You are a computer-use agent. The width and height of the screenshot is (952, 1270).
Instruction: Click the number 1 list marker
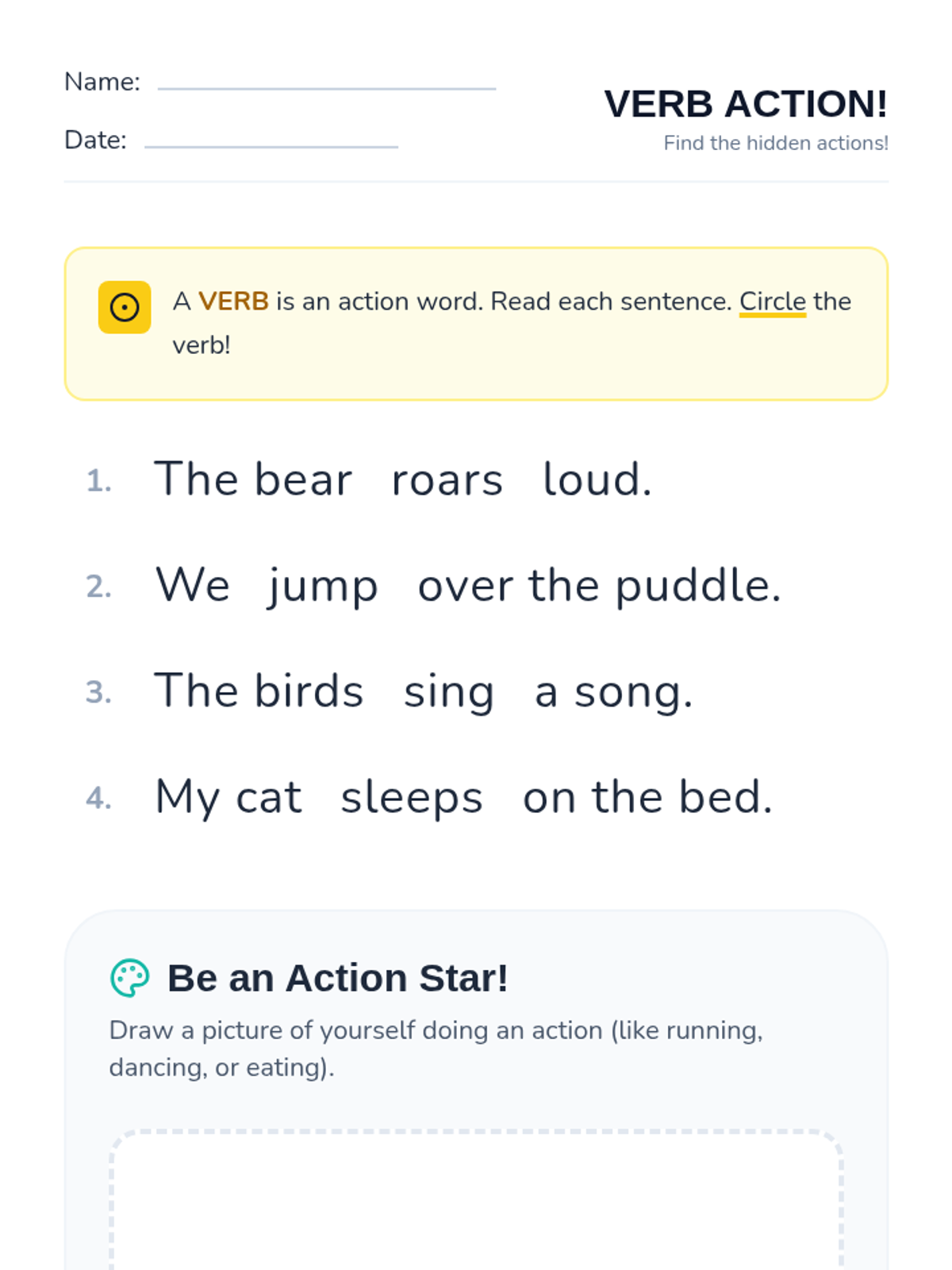click(x=98, y=481)
